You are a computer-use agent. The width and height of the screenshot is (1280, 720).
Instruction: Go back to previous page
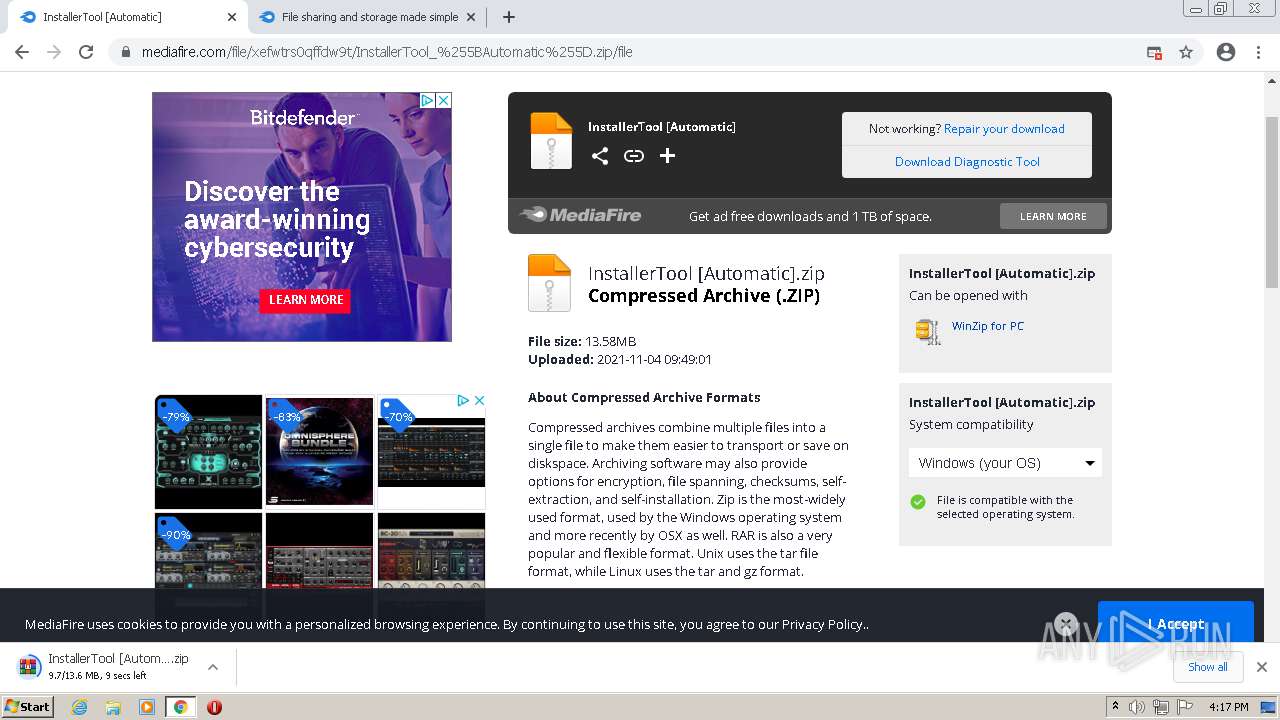coord(22,52)
